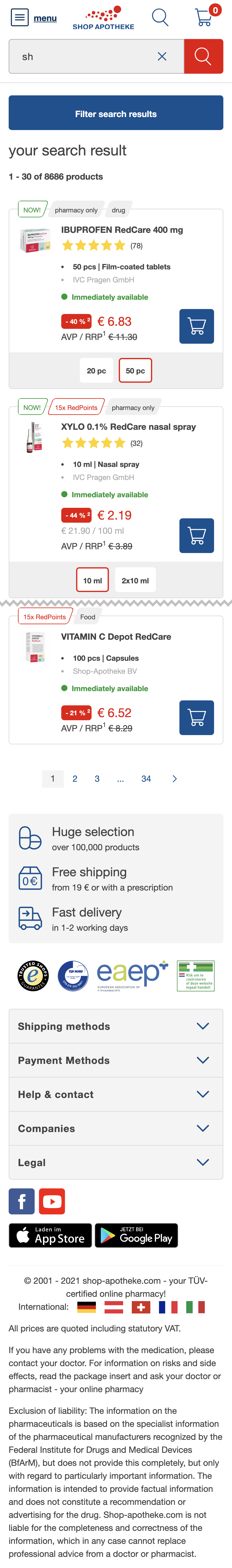
Task: Add Ibuprofen RedCare to cart
Action: point(196,326)
